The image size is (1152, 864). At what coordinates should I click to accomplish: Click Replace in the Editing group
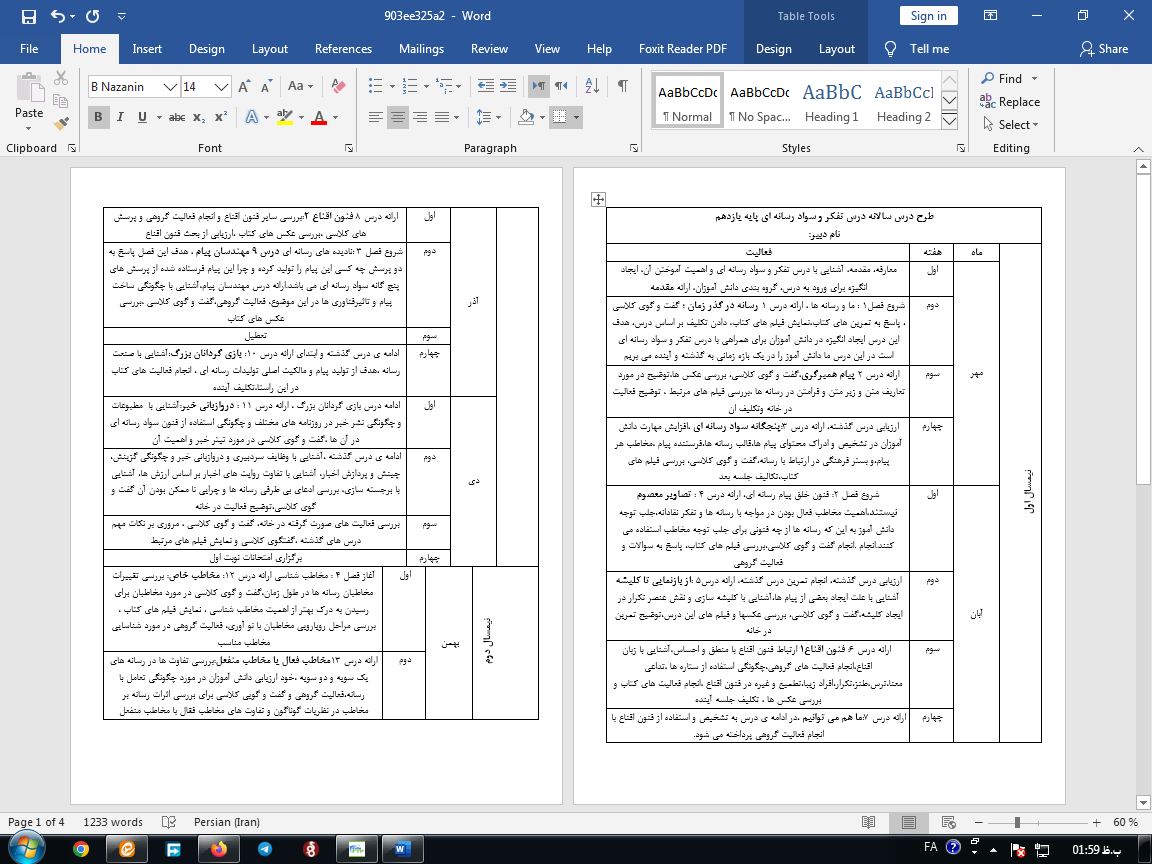pyautogui.click(x=1011, y=102)
